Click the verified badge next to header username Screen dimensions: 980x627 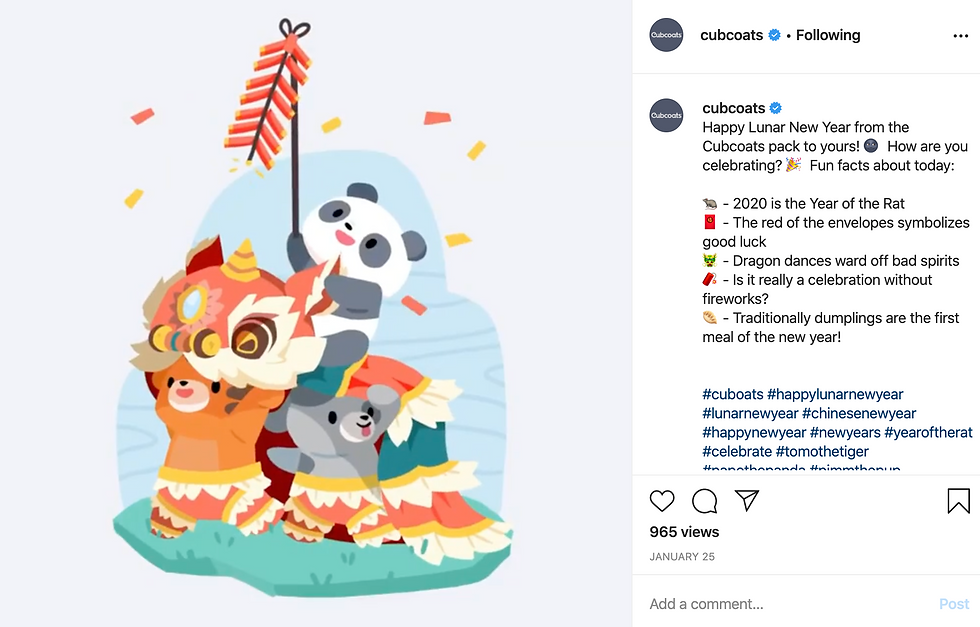[x=774, y=35]
